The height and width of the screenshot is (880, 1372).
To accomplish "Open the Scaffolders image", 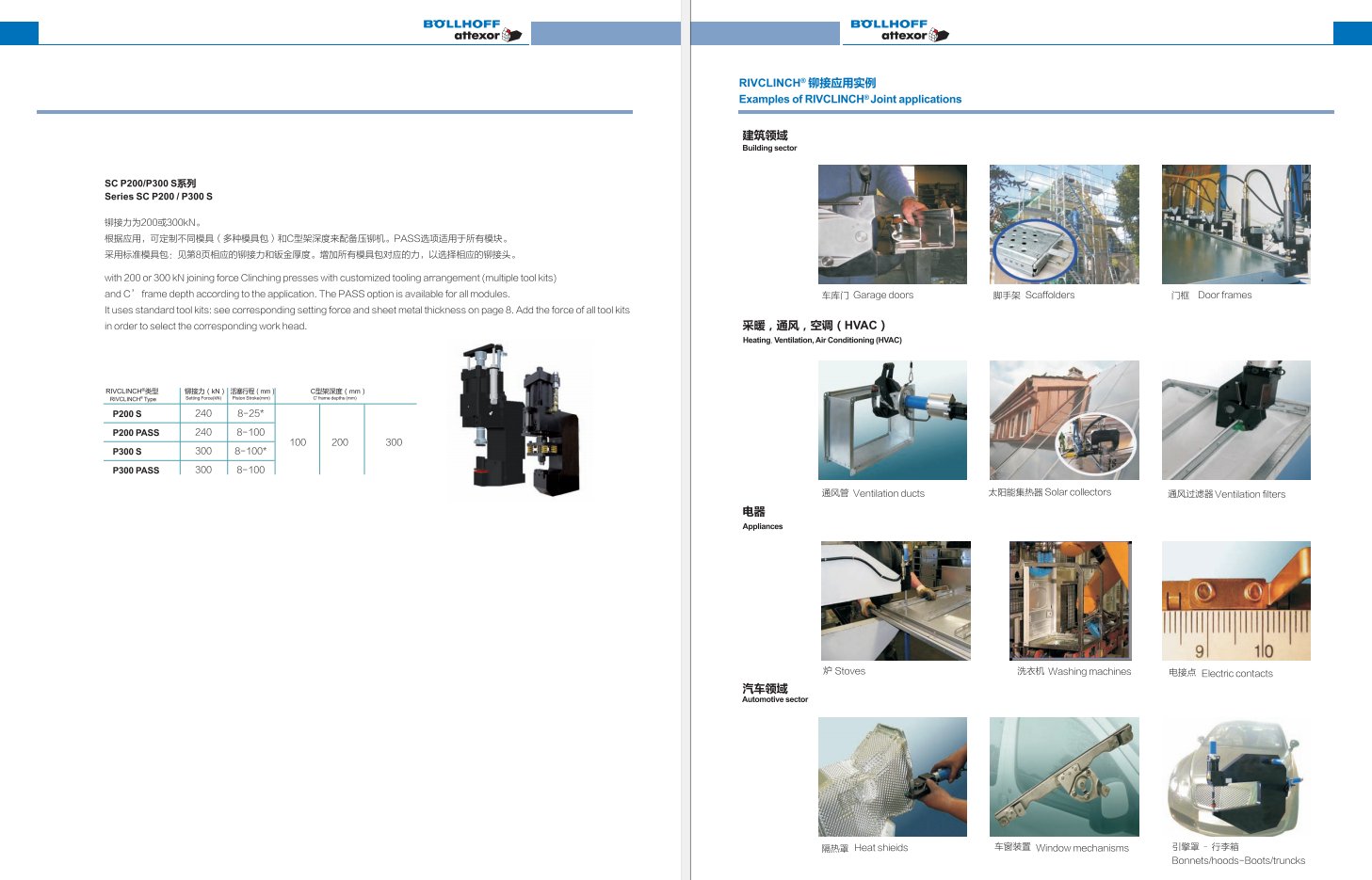I will coord(1063,224).
